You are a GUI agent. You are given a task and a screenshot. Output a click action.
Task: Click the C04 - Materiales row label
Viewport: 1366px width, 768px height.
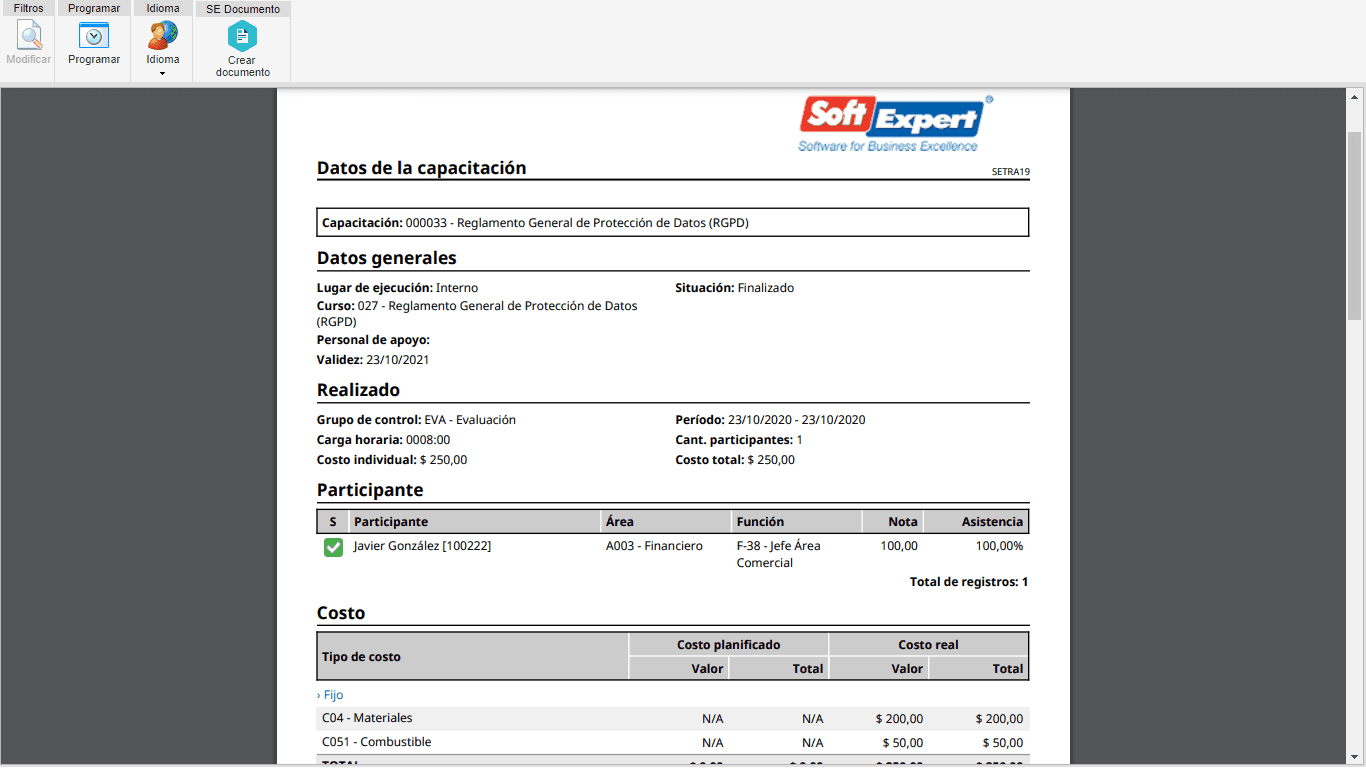click(367, 718)
